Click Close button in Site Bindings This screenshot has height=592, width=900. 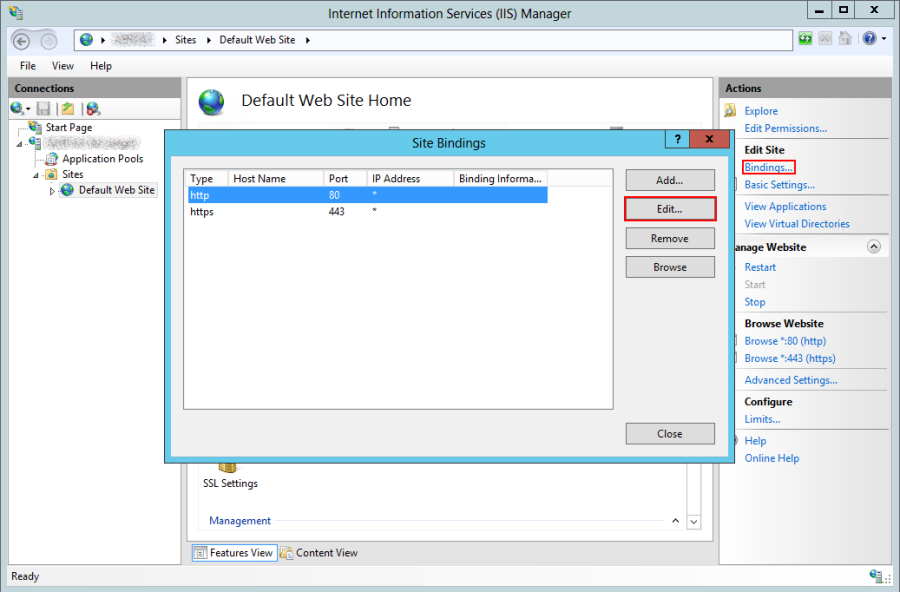[670, 434]
